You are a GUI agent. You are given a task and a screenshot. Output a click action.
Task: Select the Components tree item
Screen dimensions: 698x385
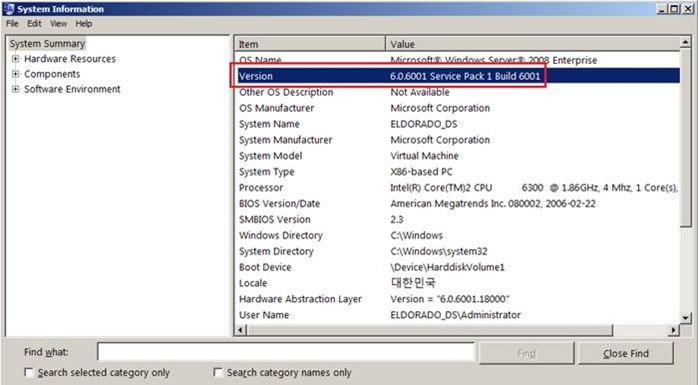pyautogui.click(x=52, y=74)
